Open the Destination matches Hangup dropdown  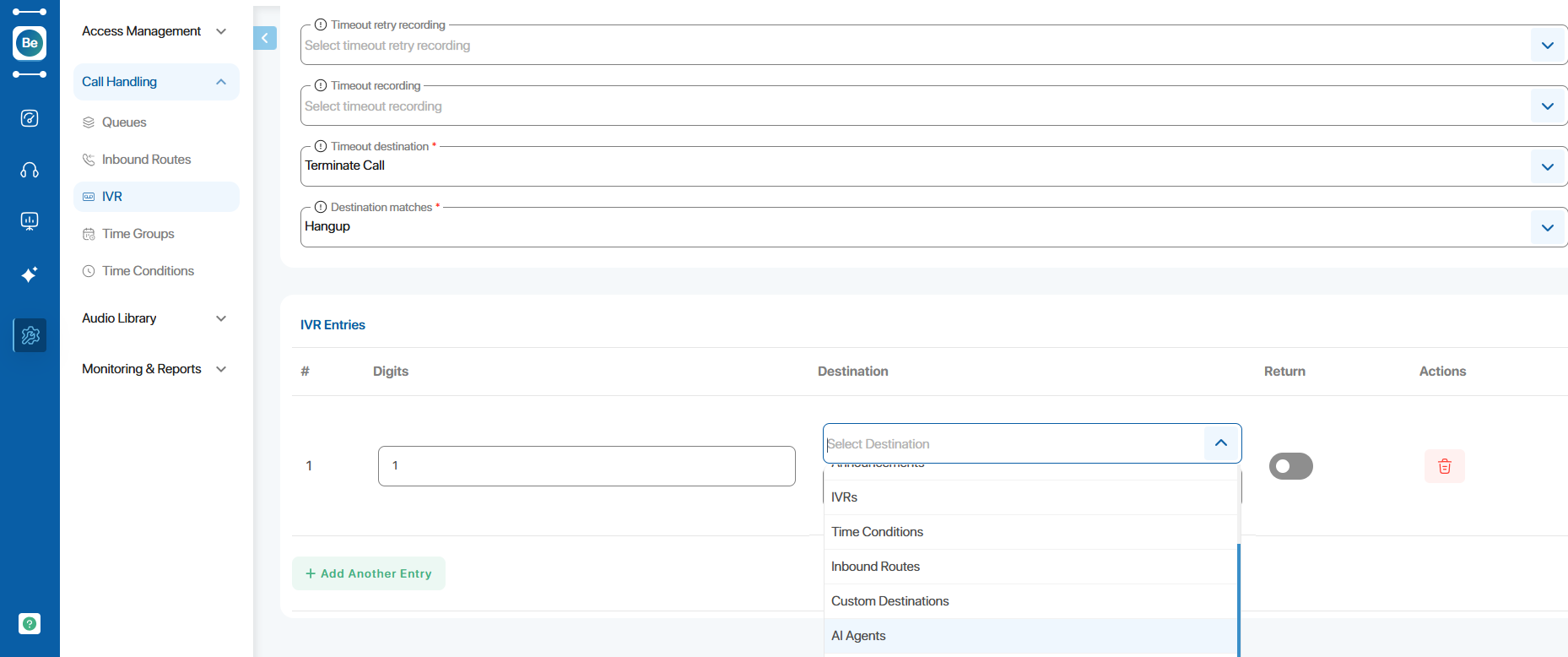pos(1547,228)
